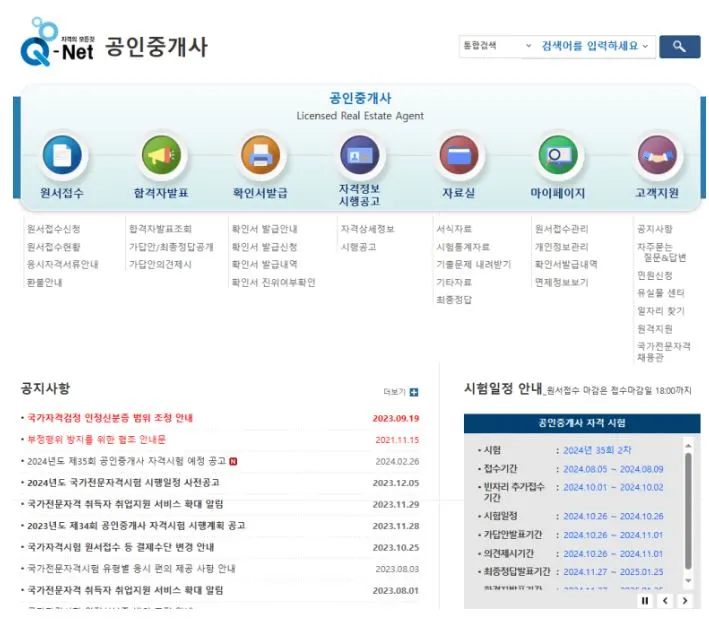Open notice 부정행위 방지를 위한 협조 안내문
The width and height of the screenshot is (709, 622).
tap(96, 439)
